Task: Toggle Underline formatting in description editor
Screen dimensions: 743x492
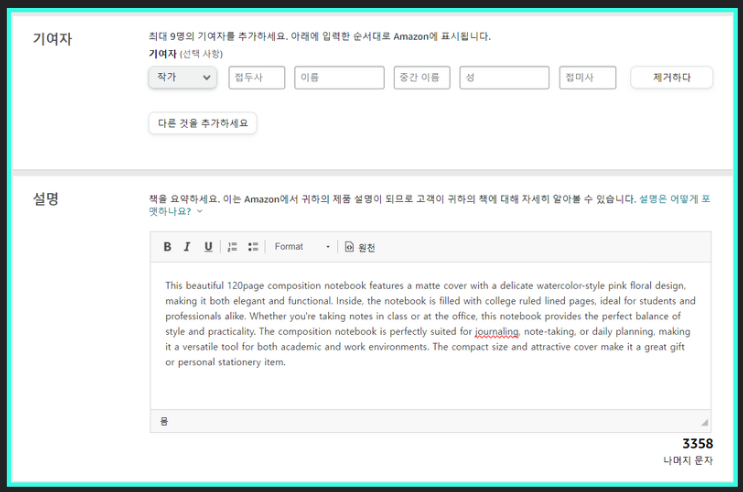Action: click(208, 246)
